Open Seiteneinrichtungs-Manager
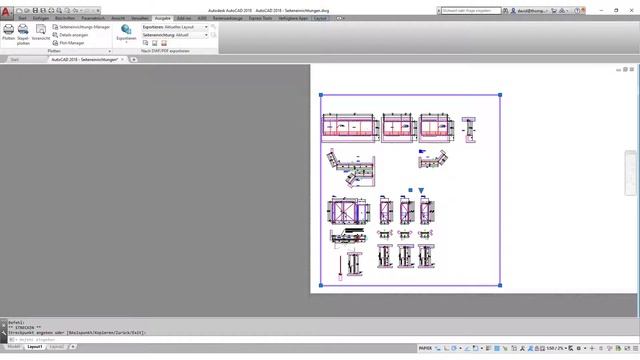640x360 pixels. coord(81,27)
